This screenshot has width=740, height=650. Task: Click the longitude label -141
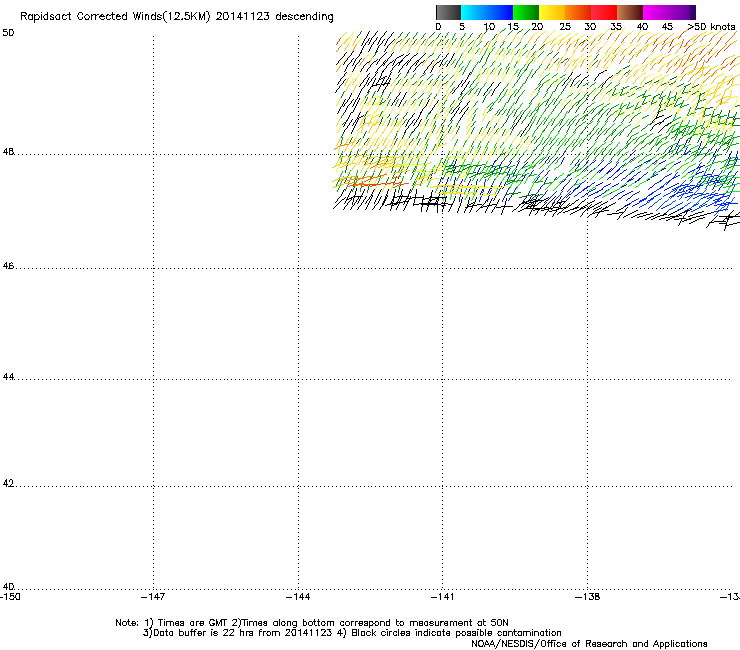coord(443,597)
